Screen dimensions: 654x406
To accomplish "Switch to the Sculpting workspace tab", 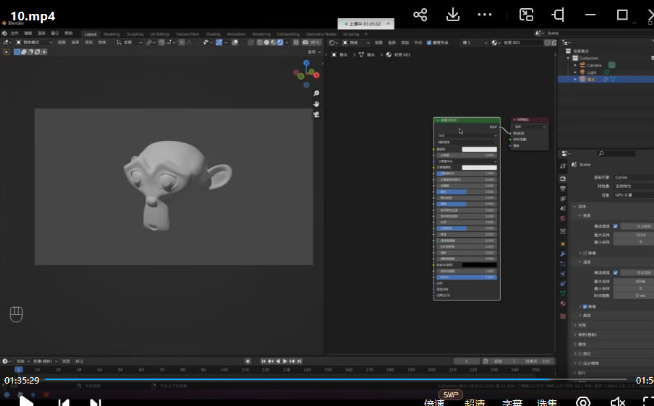I will pos(135,34).
